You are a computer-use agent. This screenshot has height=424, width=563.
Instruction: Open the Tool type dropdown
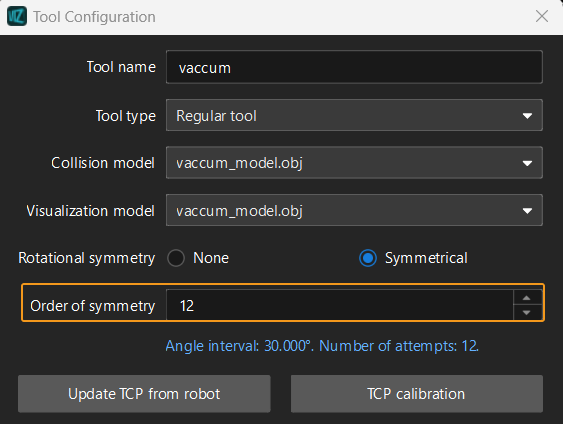pos(354,115)
